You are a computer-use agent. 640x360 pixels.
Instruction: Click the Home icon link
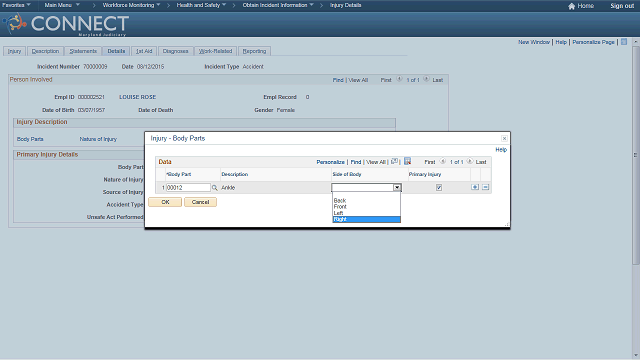pos(581,6)
